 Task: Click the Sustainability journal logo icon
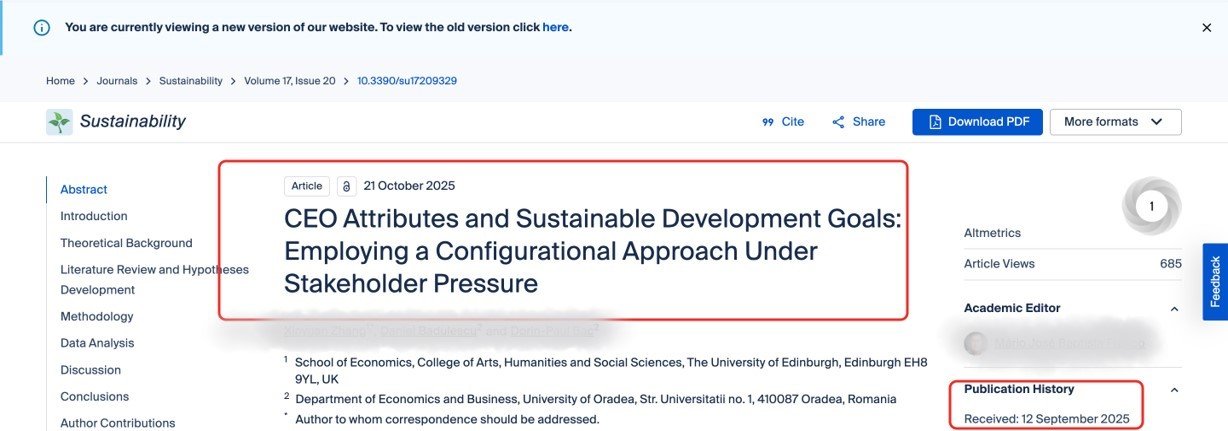[x=59, y=122]
